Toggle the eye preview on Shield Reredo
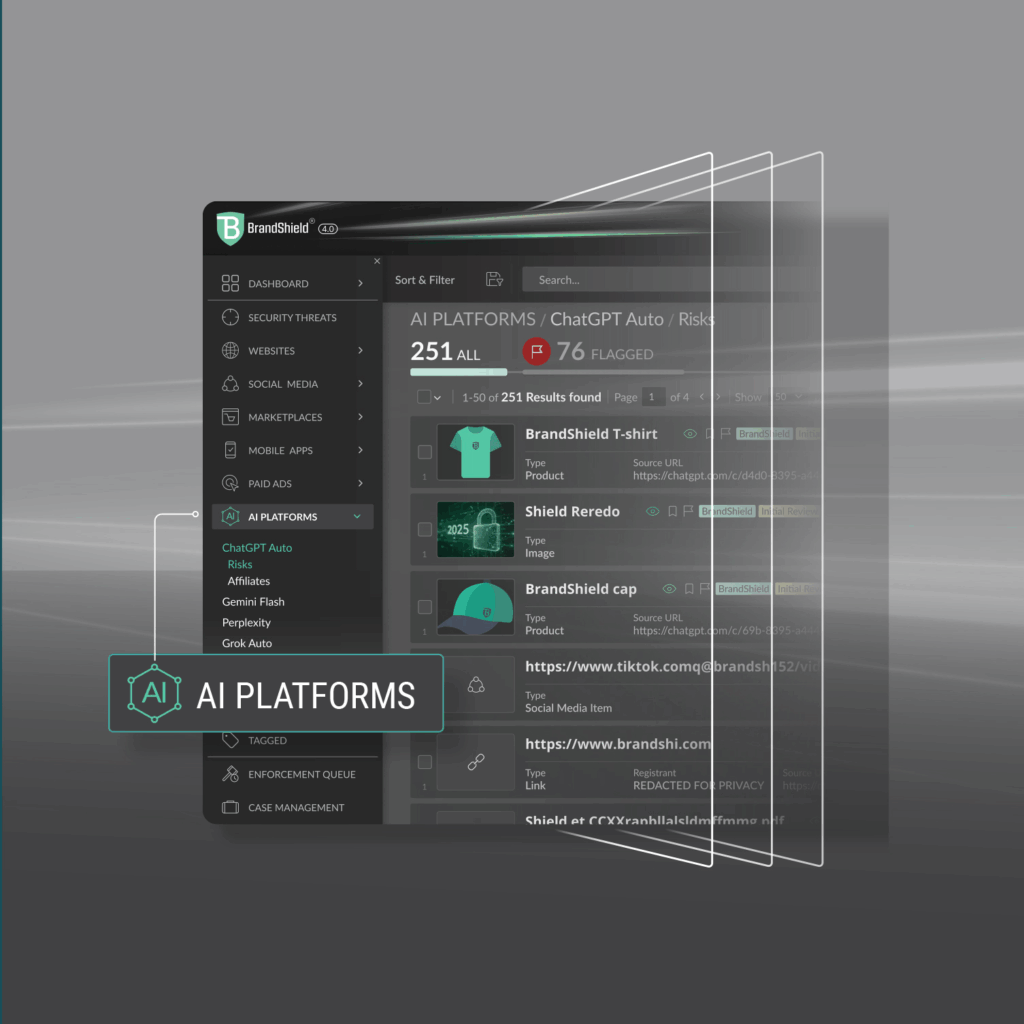 [652, 511]
